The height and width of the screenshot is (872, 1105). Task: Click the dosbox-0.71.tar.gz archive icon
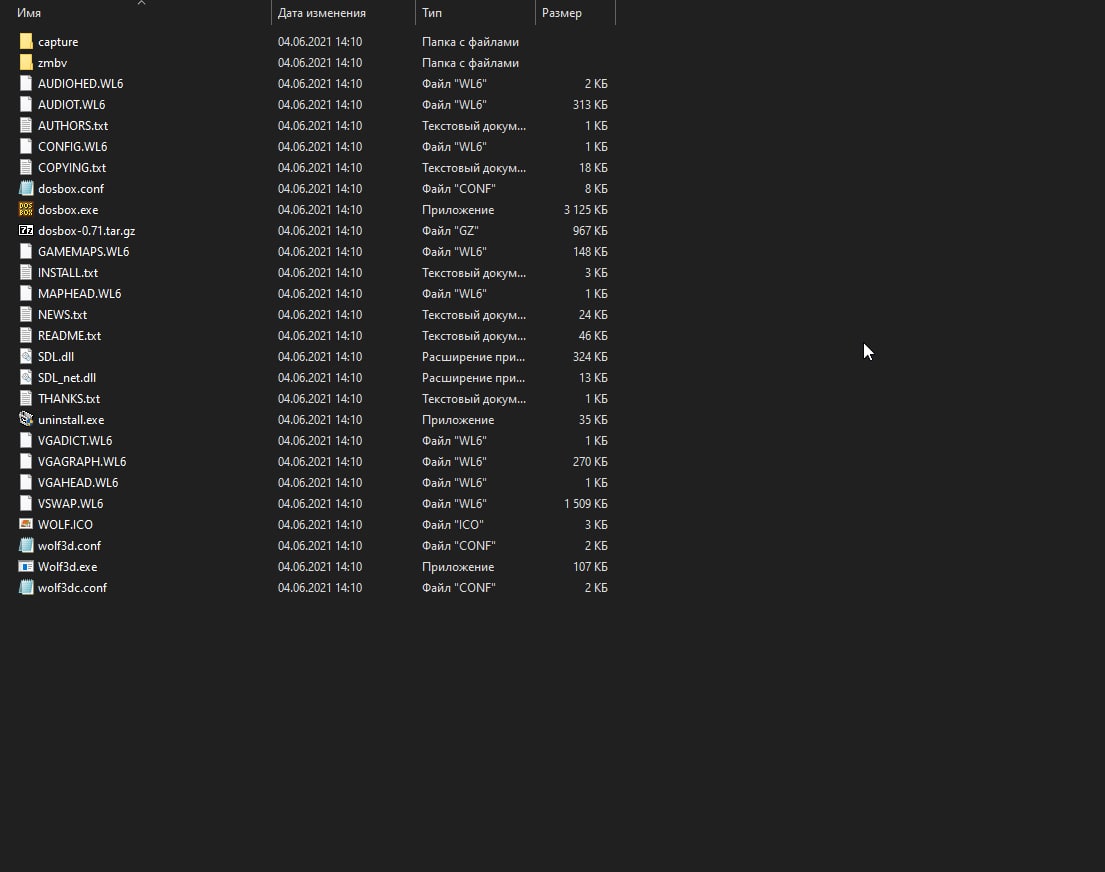(x=26, y=231)
